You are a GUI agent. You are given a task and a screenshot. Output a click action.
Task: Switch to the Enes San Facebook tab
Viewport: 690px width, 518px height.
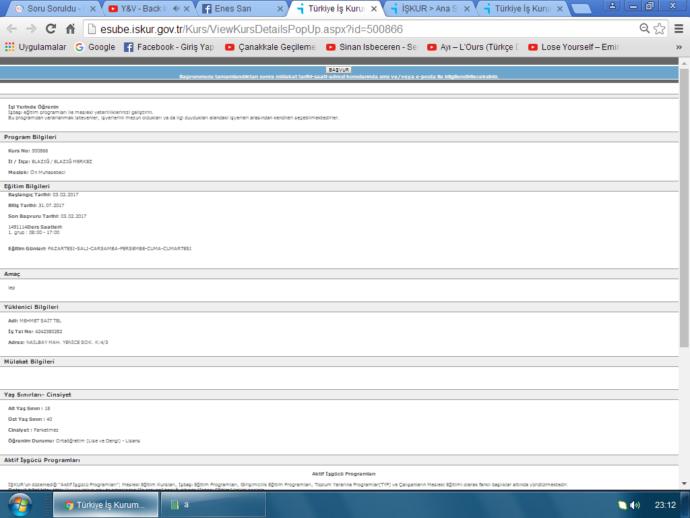[x=238, y=8]
